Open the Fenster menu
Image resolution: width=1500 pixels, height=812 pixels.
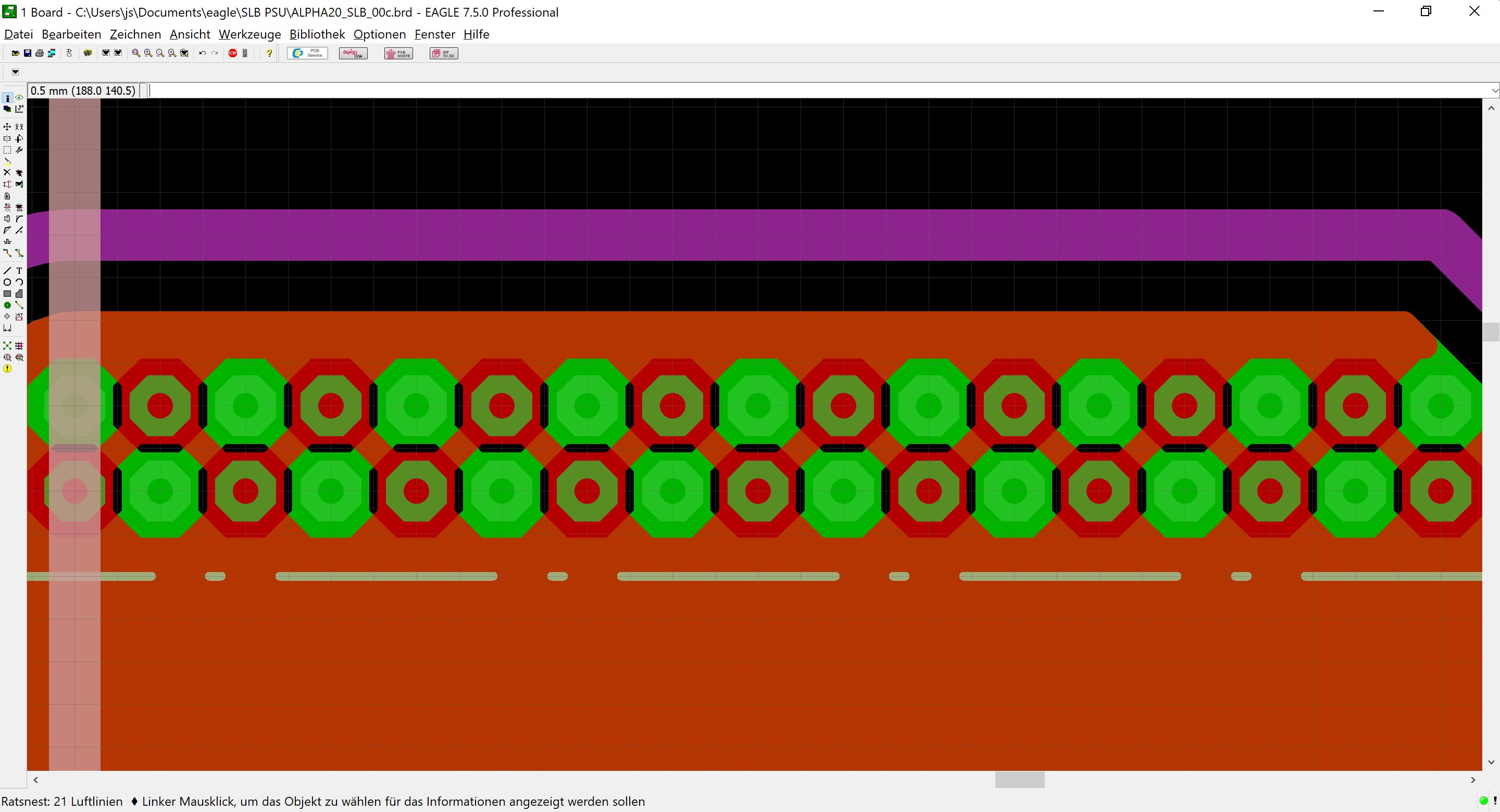[x=435, y=34]
